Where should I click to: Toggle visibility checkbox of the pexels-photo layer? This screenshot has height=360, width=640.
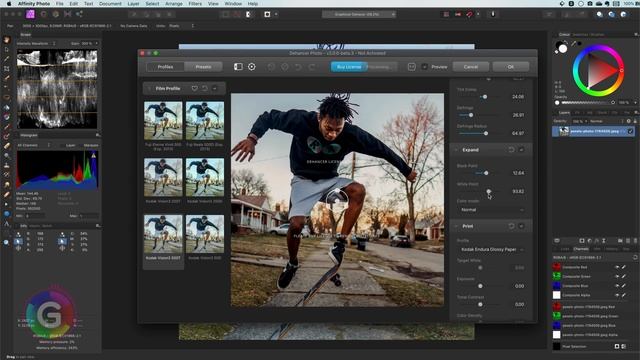tap(631, 131)
